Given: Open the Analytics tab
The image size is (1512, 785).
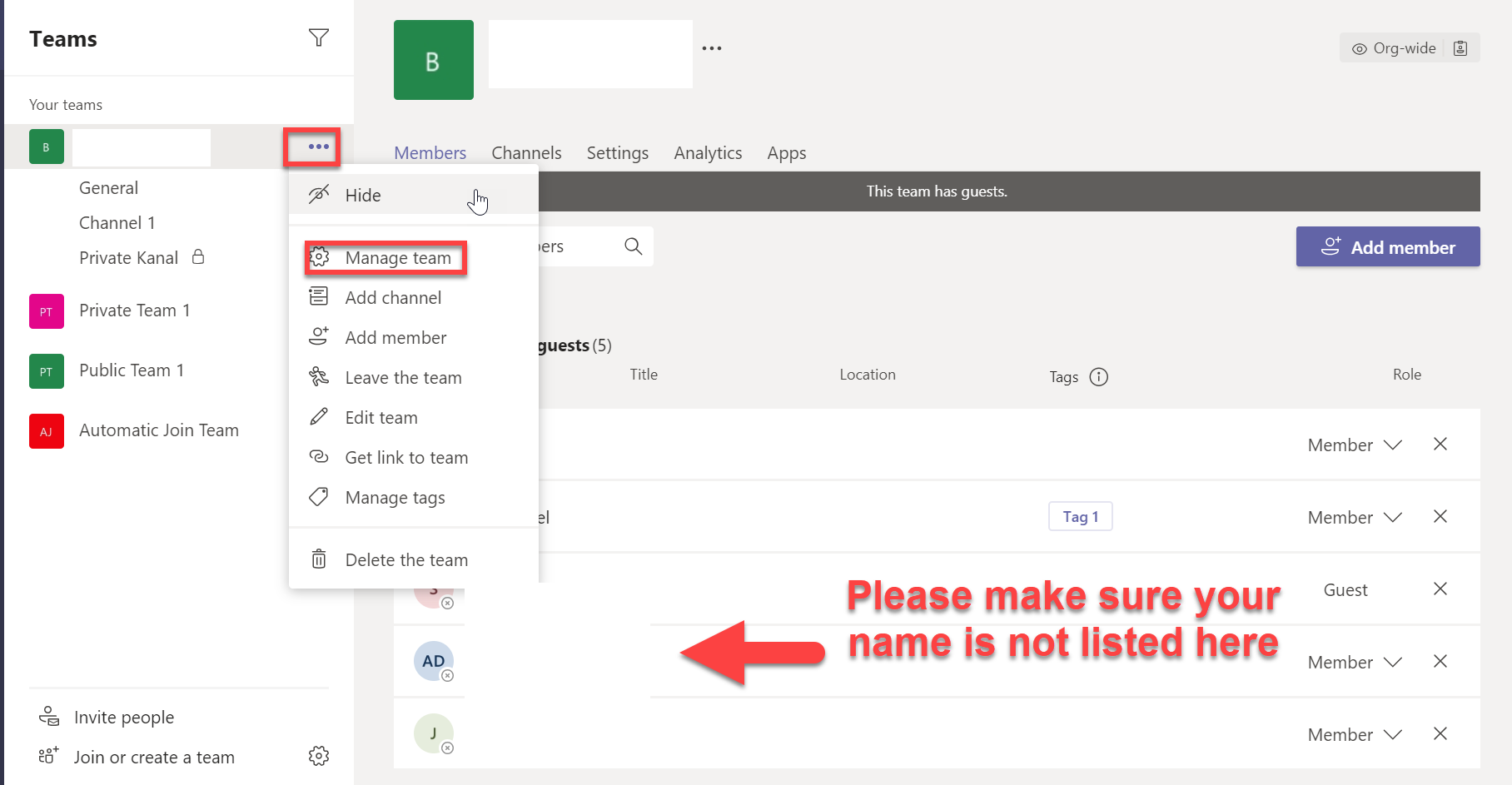Looking at the screenshot, I should [708, 153].
